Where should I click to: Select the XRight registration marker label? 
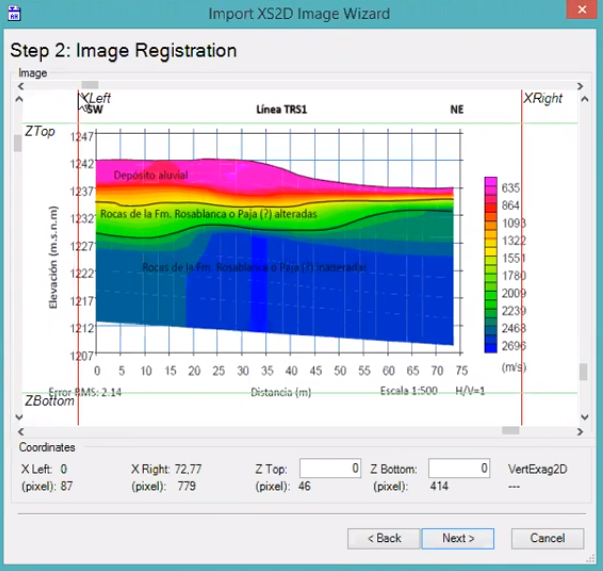pyautogui.click(x=543, y=98)
